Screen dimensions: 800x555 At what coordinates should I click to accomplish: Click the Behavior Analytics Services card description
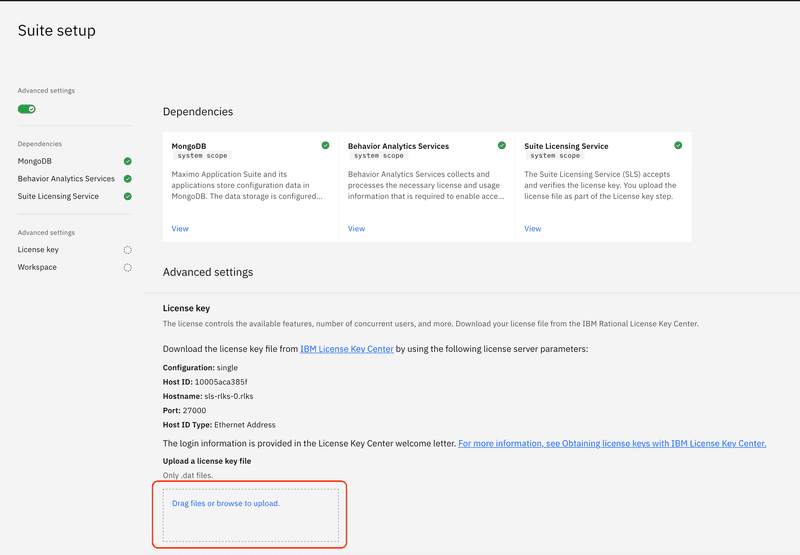coord(426,185)
